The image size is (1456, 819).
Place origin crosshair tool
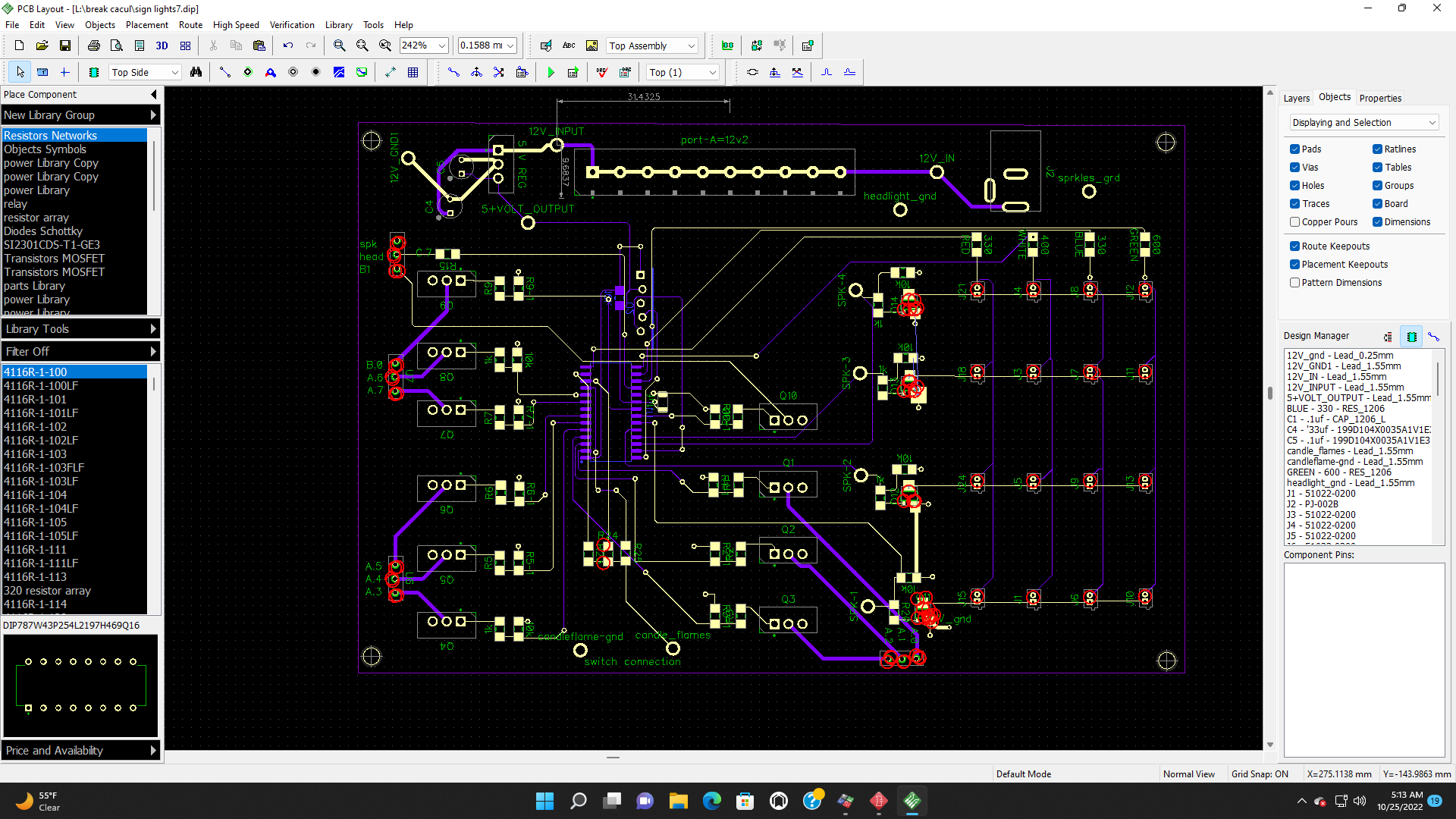coord(65,72)
